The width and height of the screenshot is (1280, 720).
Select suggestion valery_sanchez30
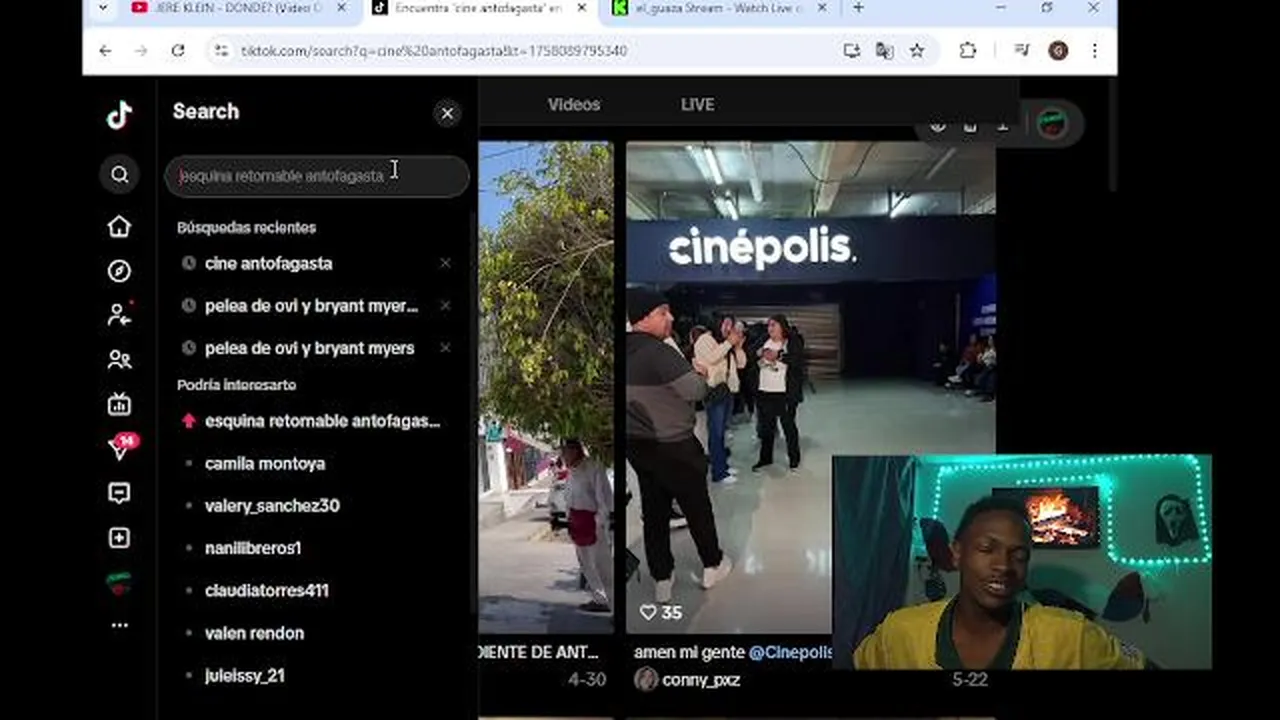tap(272, 506)
